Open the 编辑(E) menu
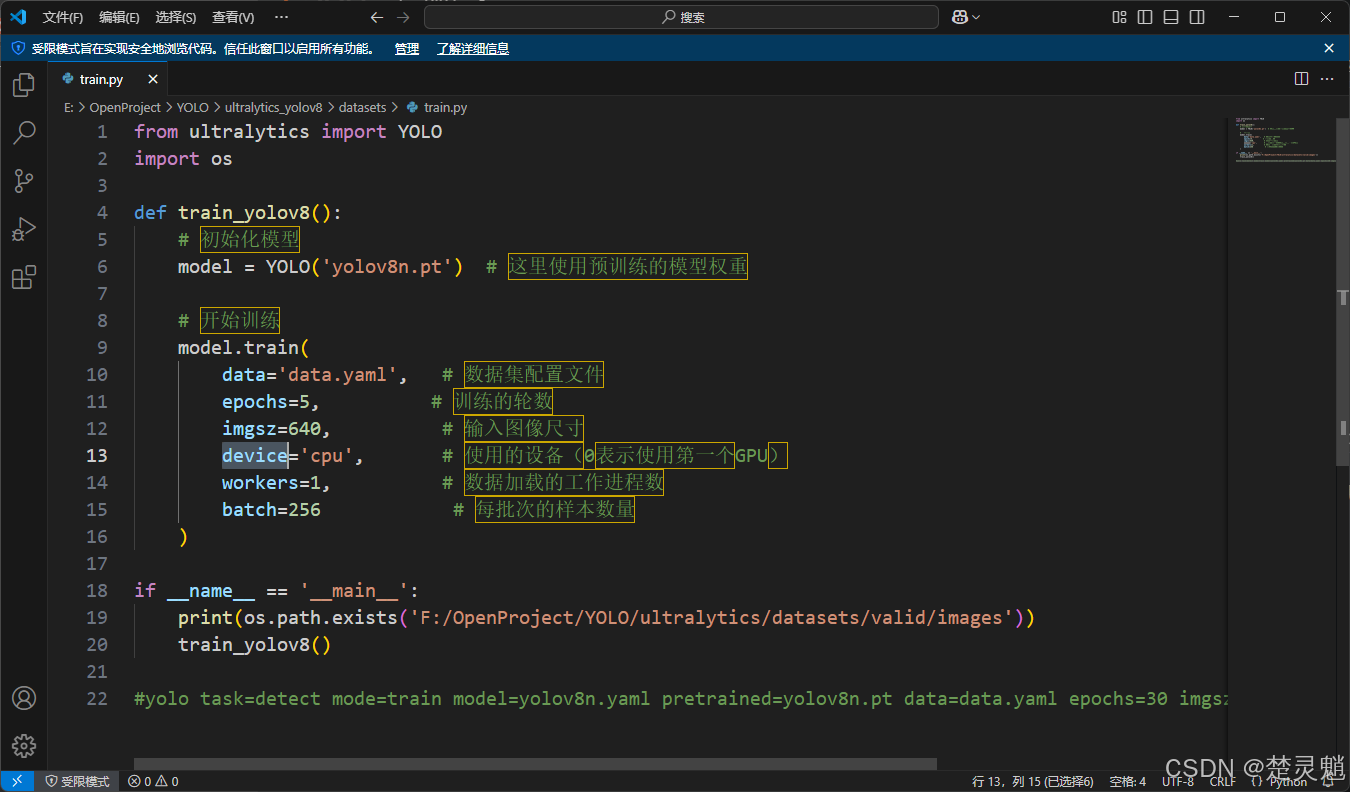The image size is (1350, 792). click(119, 17)
